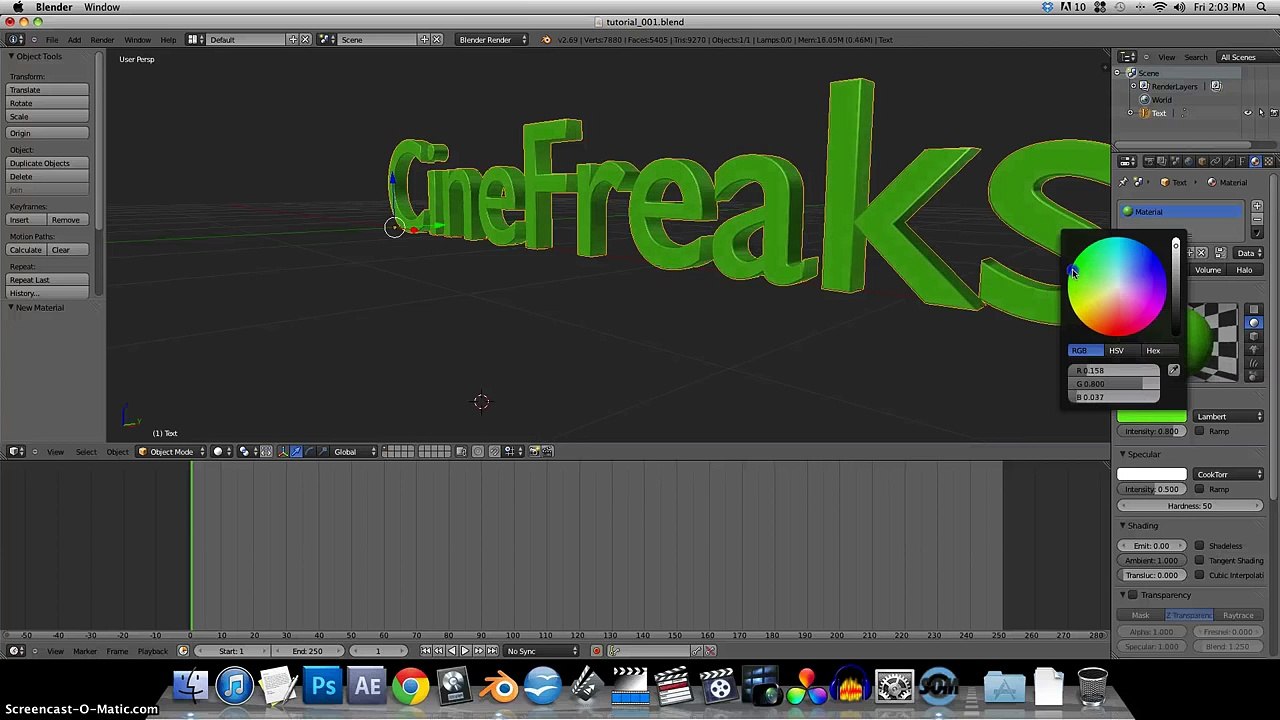Open iTunes from the Dock
The image size is (1280, 720).
coord(235,687)
